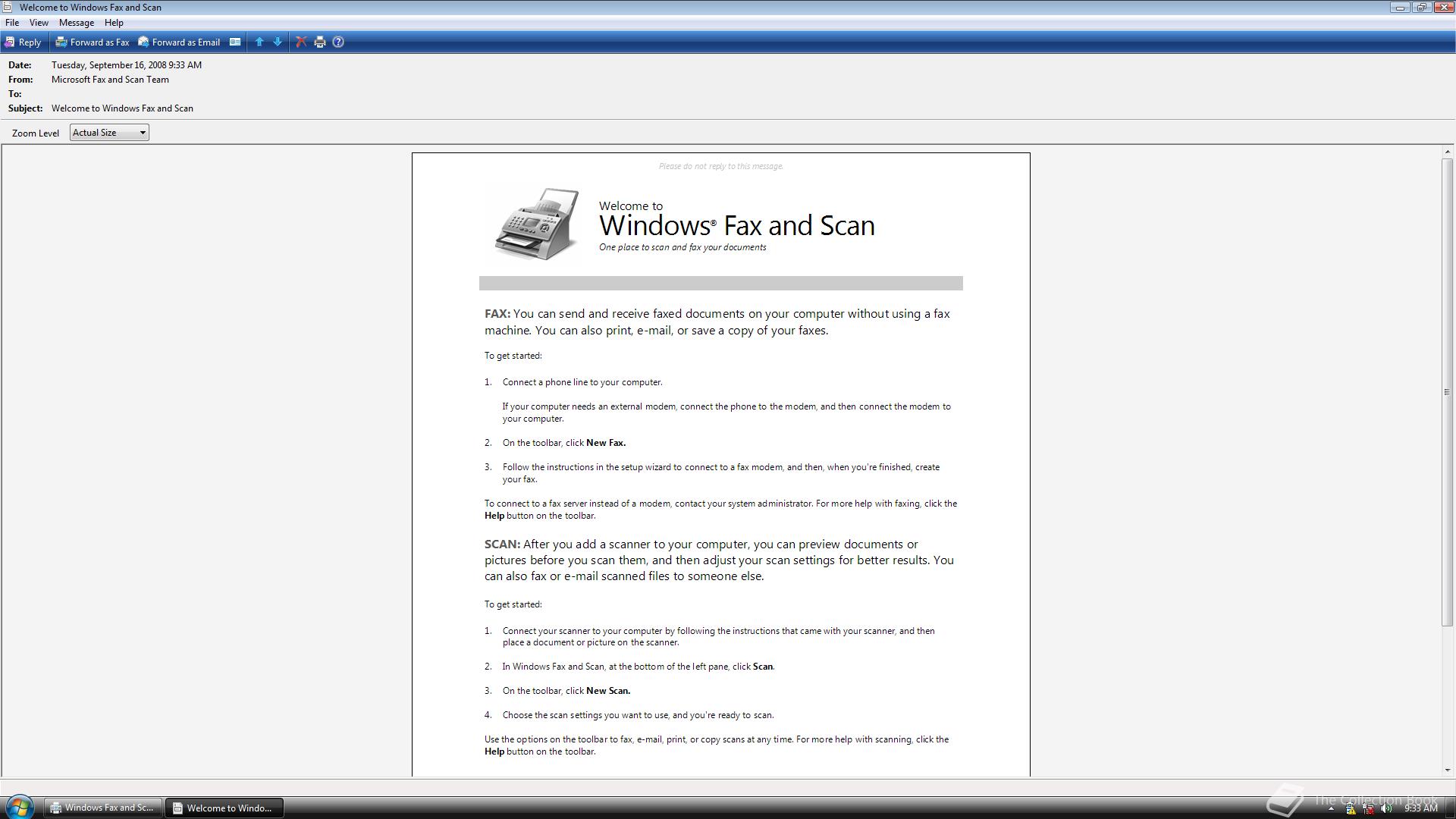Click the vertical scrollbar thumb
Viewport: 1456px width, 819px height.
point(1447,392)
